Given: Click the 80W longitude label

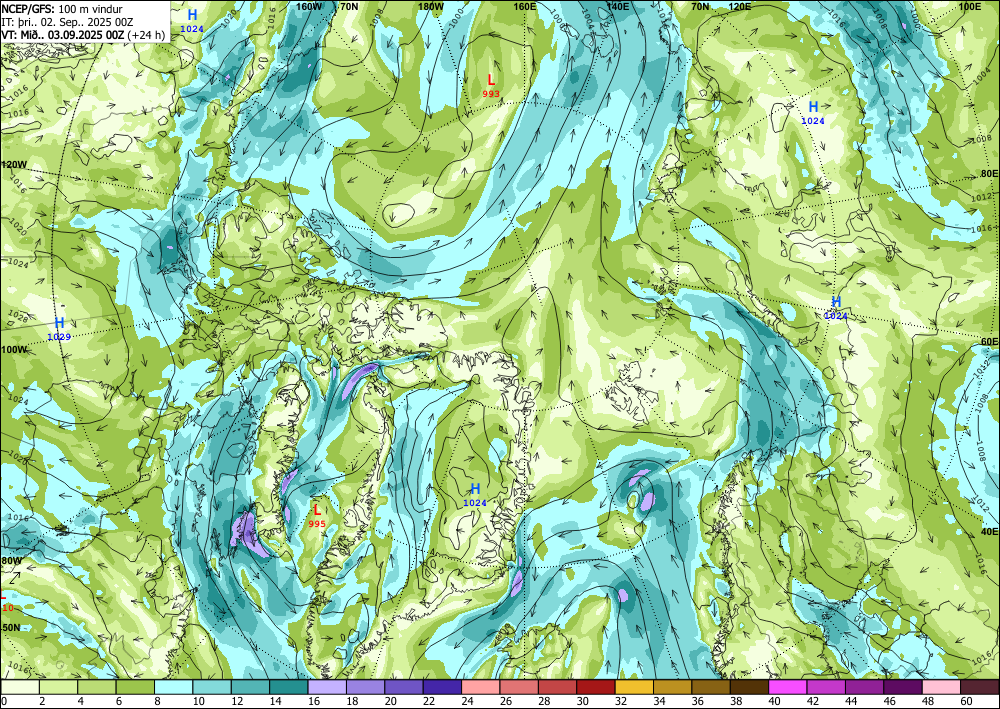Looking at the screenshot, I should [x=11, y=561].
